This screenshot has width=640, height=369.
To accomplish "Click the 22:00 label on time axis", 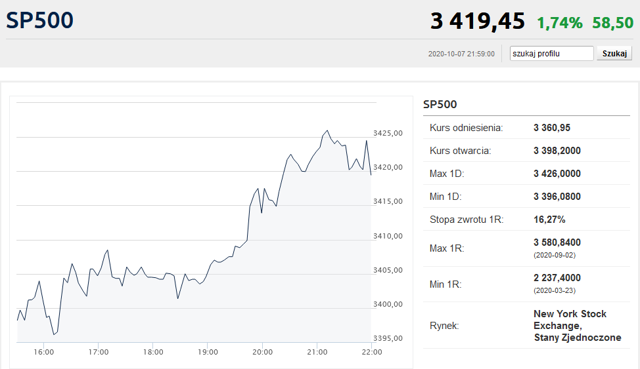I will [372, 352].
